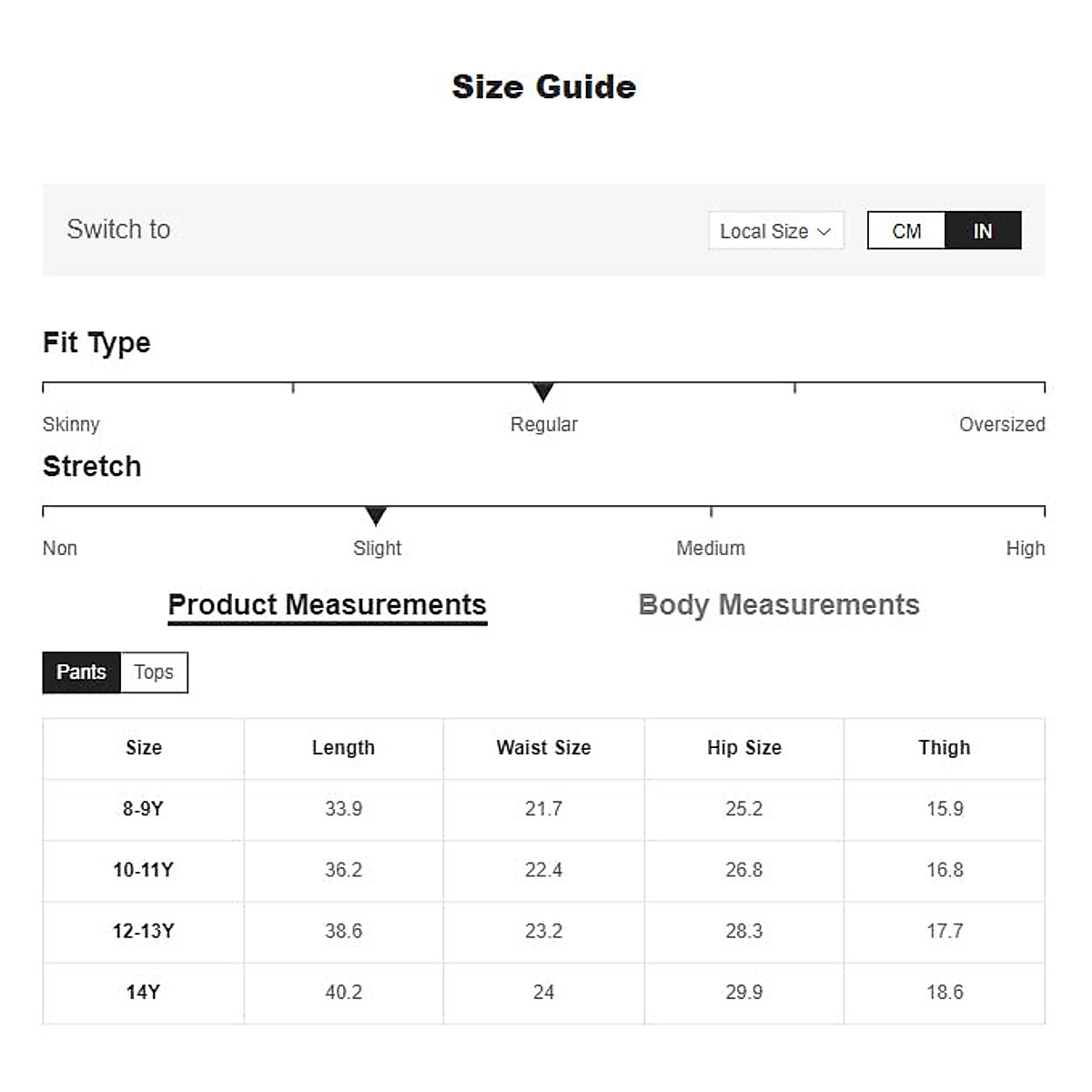
Task: Click the Waist Size column header
Action: pos(543,748)
